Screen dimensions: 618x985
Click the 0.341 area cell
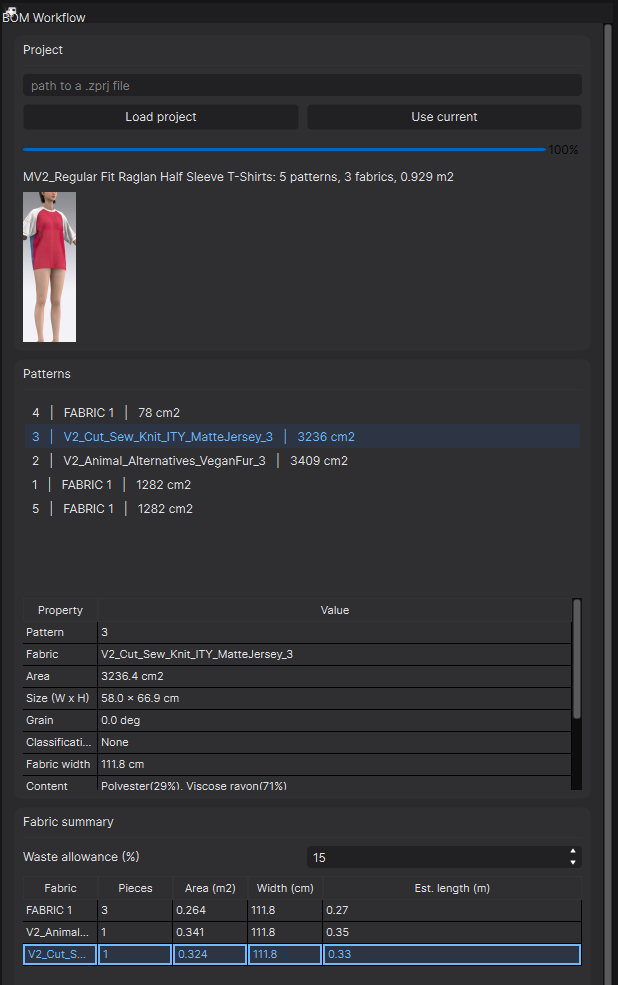pos(210,932)
